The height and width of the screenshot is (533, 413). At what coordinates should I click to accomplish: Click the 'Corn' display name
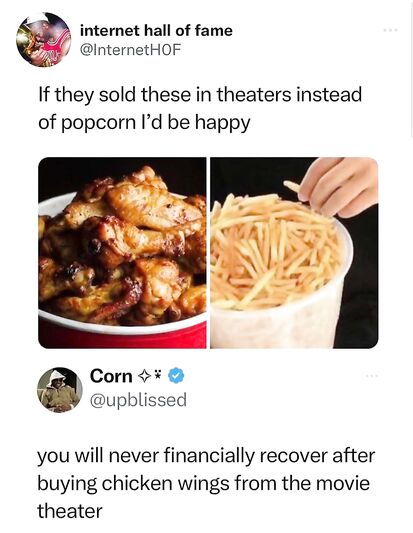(111, 376)
